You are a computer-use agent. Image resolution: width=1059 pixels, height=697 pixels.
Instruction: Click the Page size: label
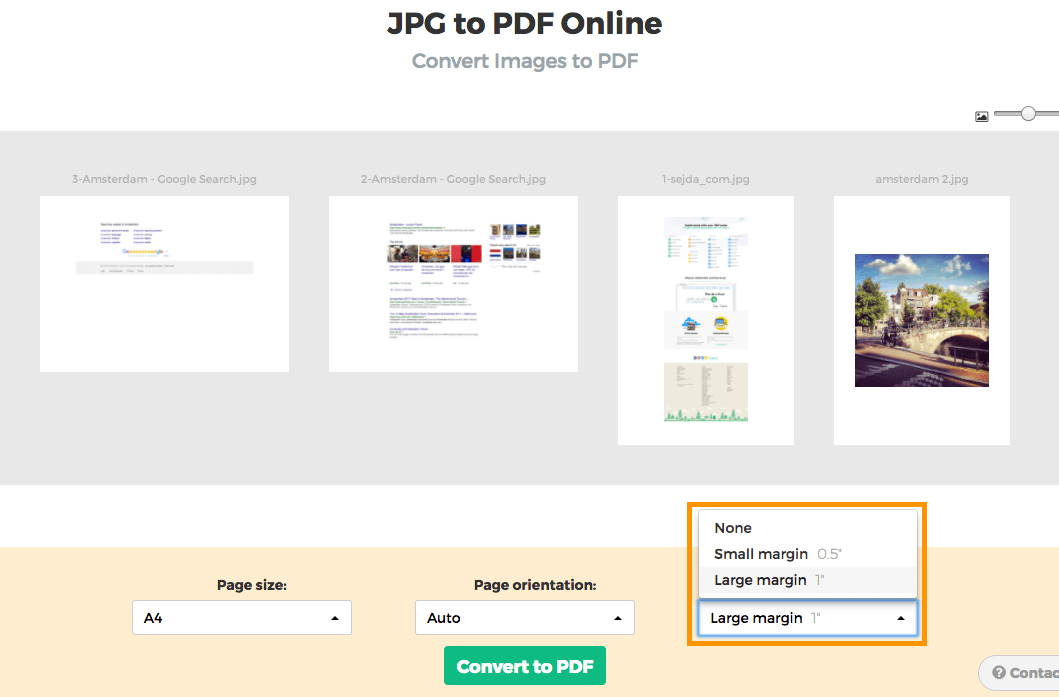tap(252, 585)
